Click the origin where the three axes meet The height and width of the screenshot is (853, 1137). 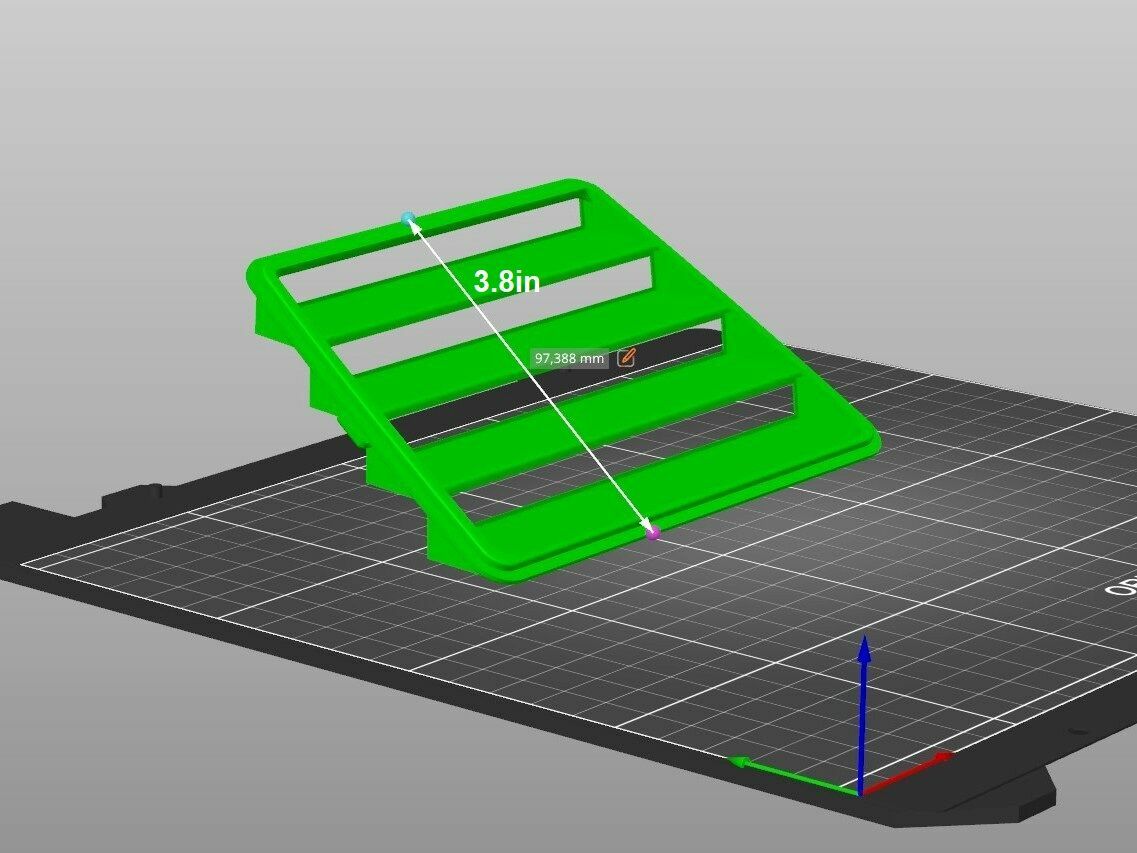(861, 792)
